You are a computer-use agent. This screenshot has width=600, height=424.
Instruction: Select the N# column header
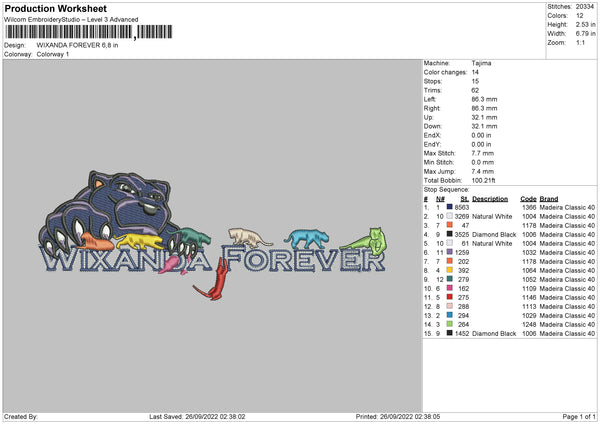[440, 199]
